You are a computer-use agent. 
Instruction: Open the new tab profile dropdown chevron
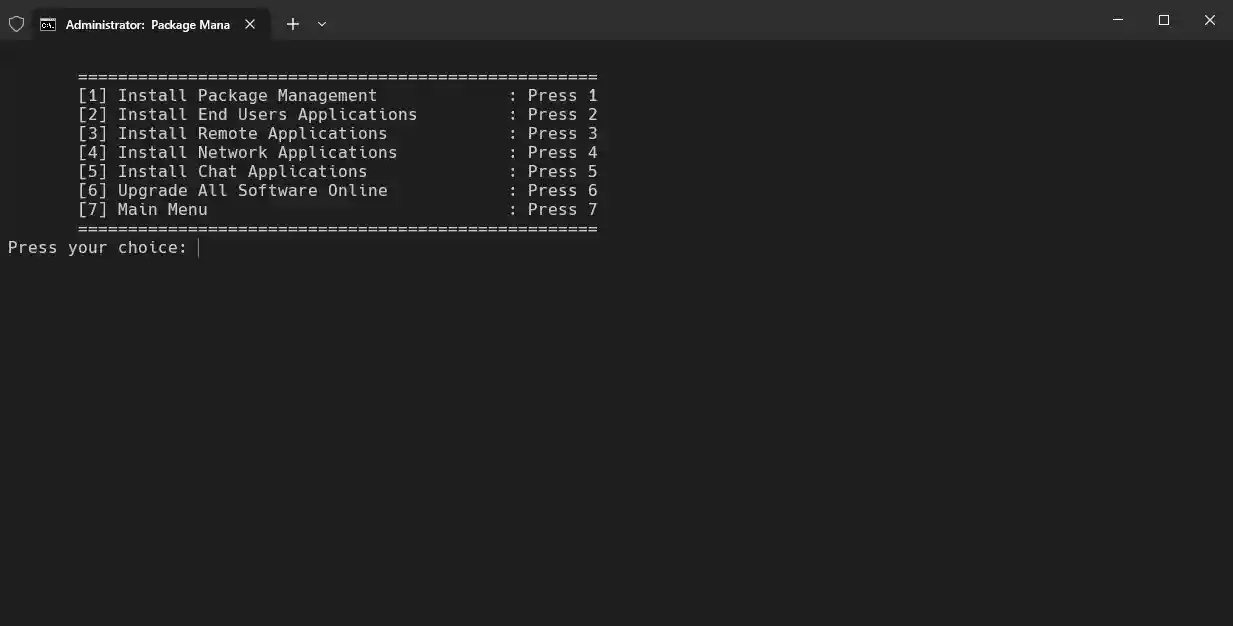pos(321,23)
